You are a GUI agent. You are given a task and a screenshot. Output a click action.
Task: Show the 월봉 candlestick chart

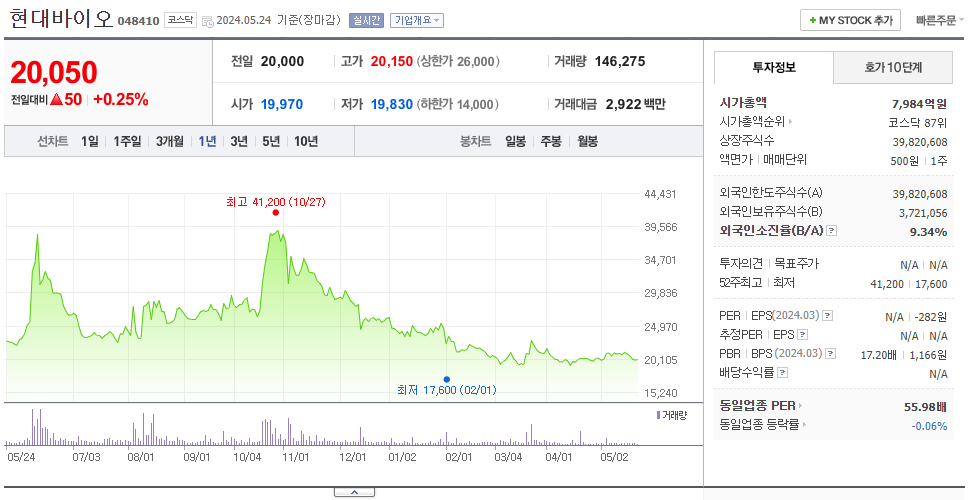(x=587, y=141)
